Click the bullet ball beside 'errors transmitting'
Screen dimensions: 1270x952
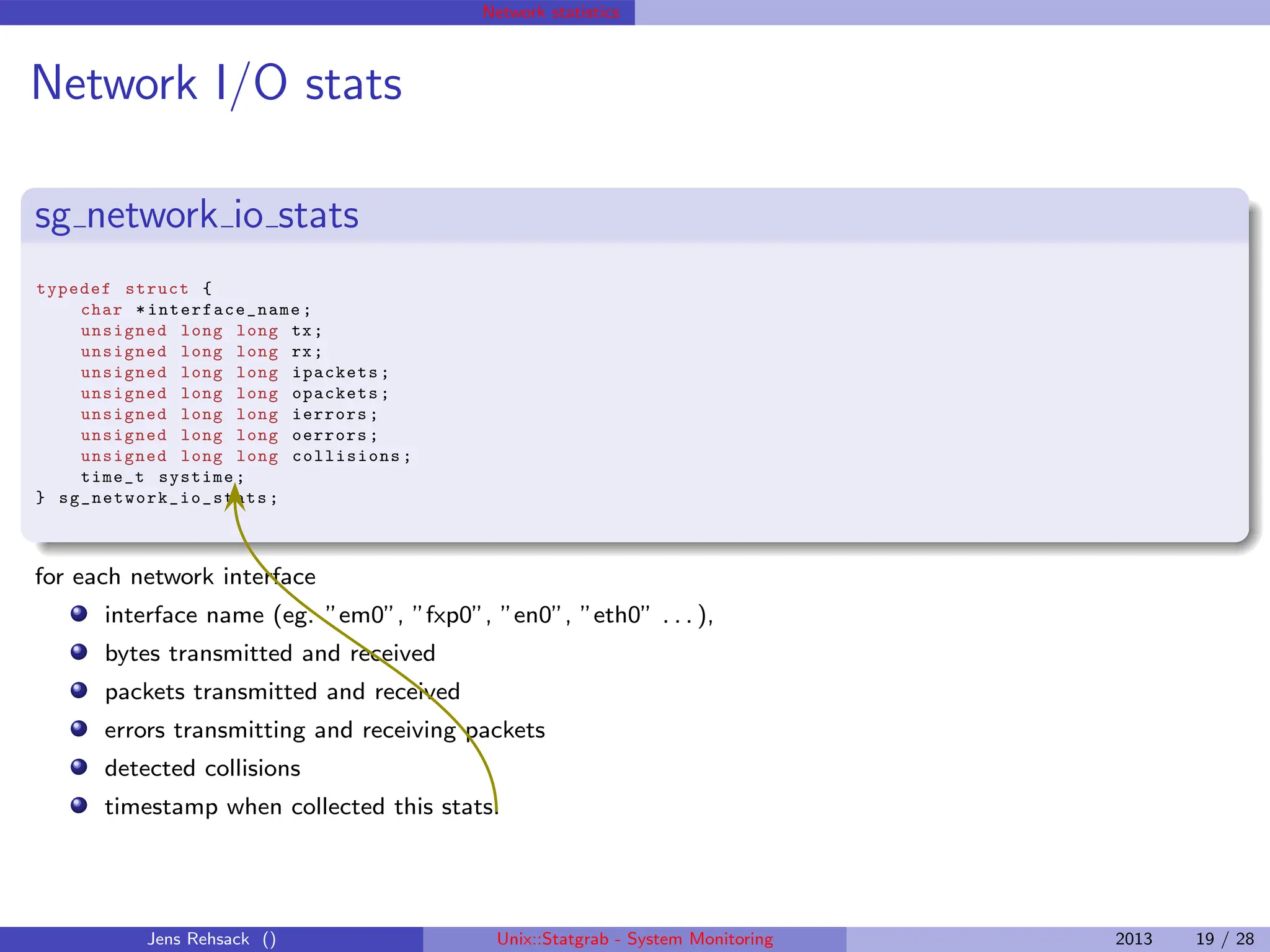(x=79, y=729)
